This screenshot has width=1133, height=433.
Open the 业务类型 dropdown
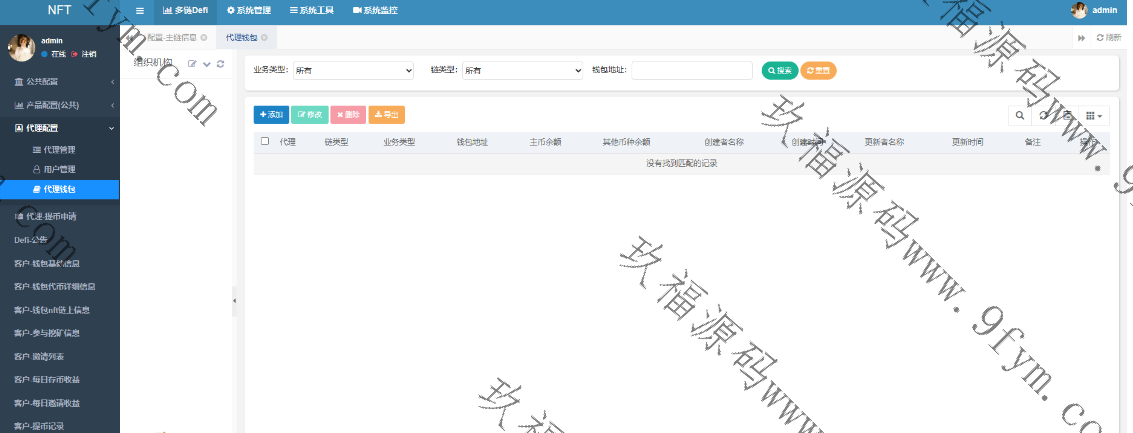click(x=352, y=70)
